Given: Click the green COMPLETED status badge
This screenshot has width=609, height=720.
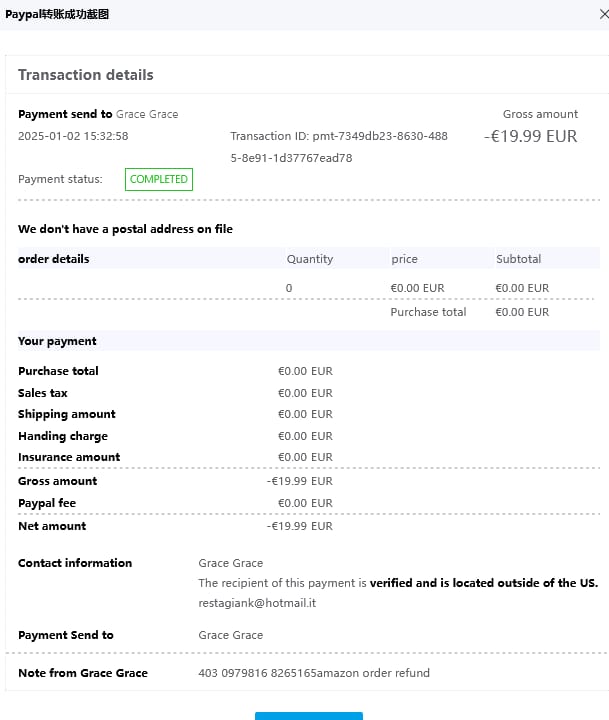Looking at the screenshot, I should pyautogui.click(x=158, y=179).
